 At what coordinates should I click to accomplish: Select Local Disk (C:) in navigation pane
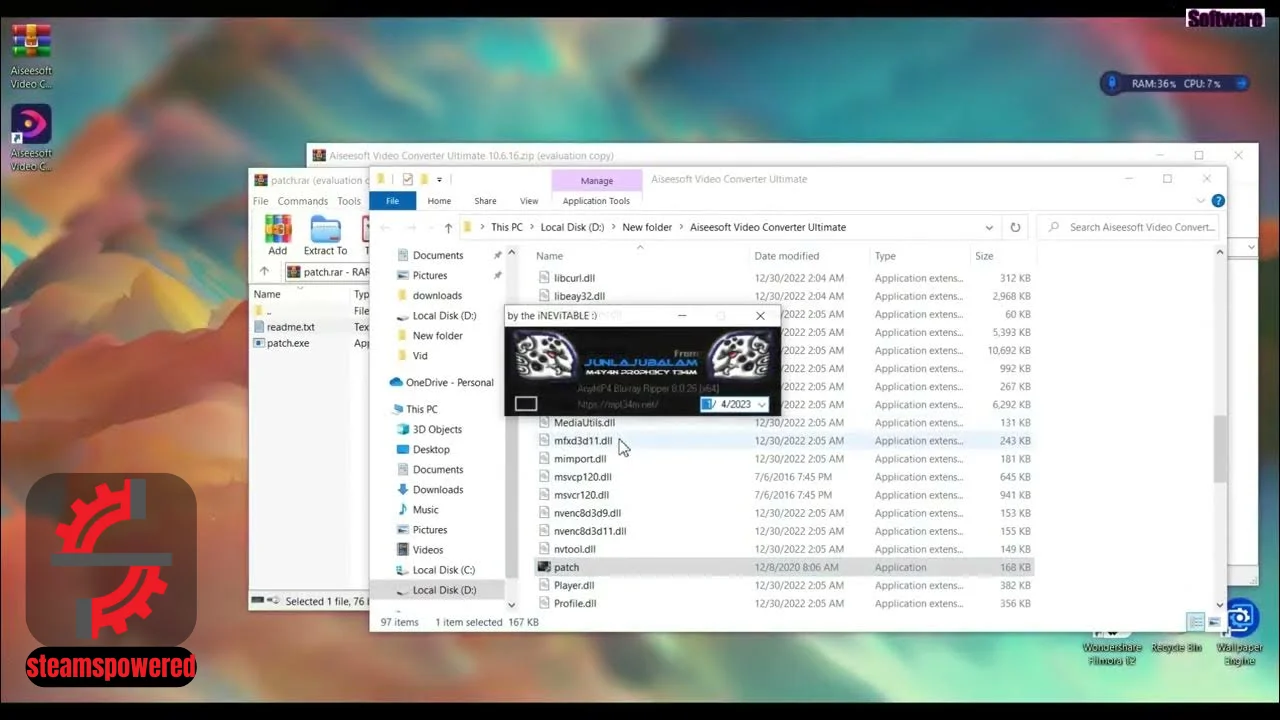[x=444, y=570]
